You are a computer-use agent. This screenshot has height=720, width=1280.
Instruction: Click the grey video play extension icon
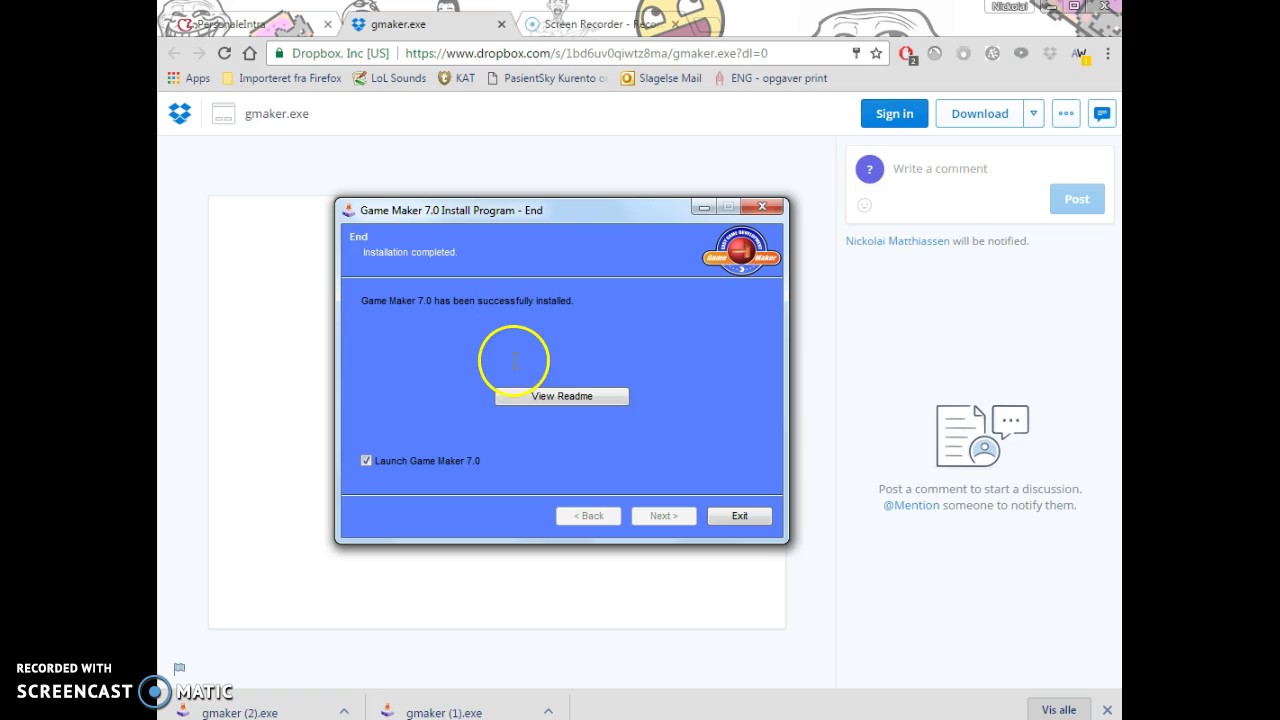[1021, 54]
